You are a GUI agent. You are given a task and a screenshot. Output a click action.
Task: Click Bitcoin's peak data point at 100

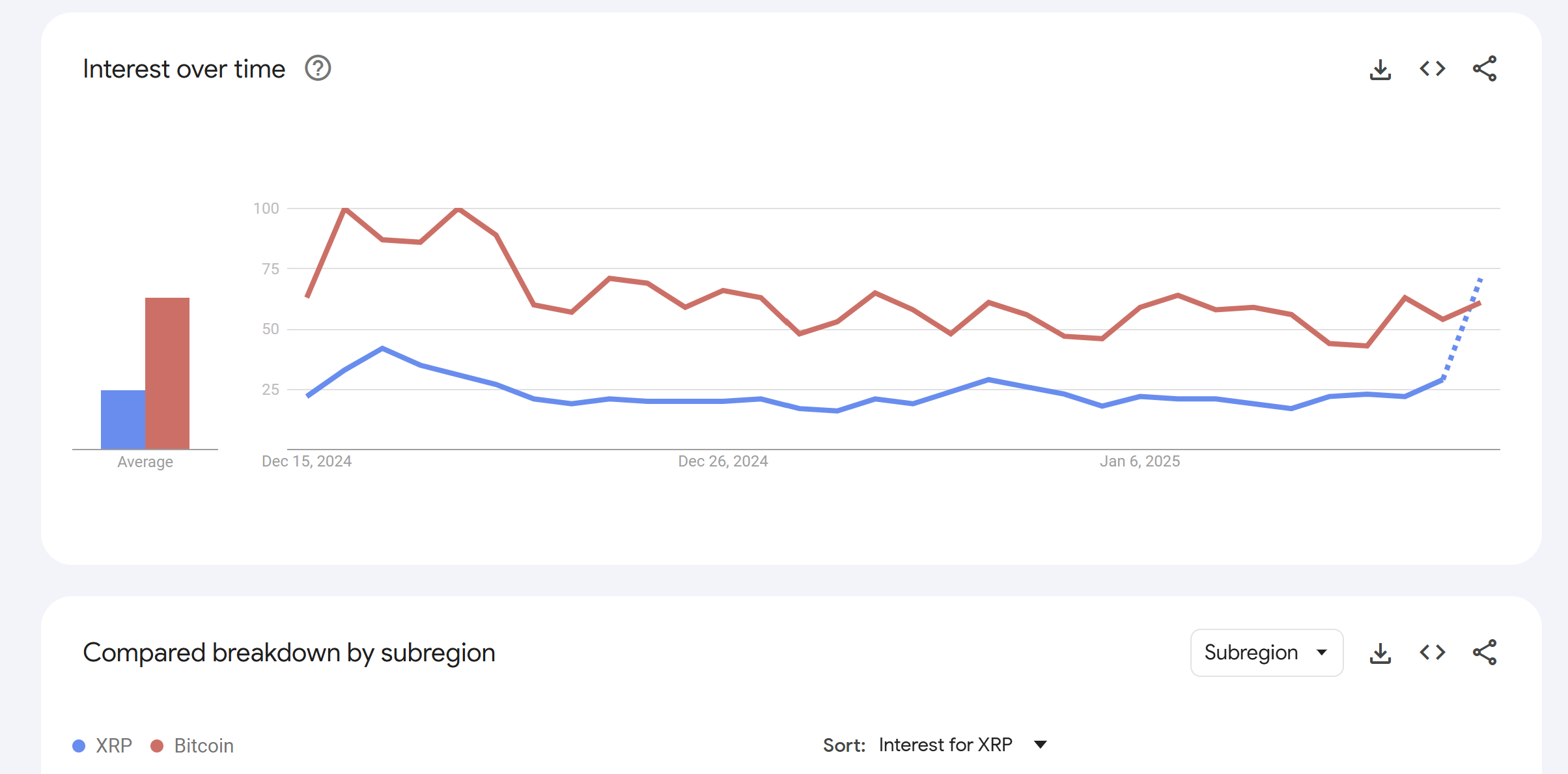click(345, 208)
